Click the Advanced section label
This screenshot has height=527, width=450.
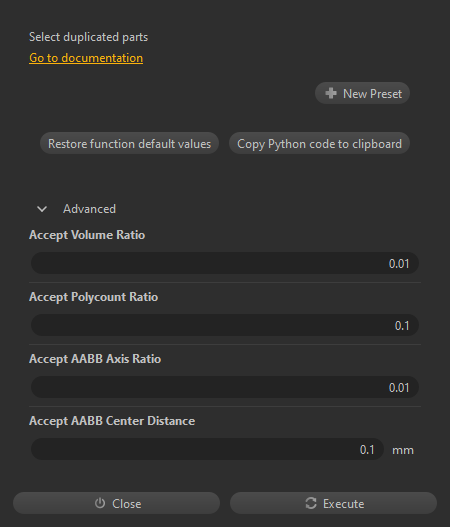(x=89, y=209)
